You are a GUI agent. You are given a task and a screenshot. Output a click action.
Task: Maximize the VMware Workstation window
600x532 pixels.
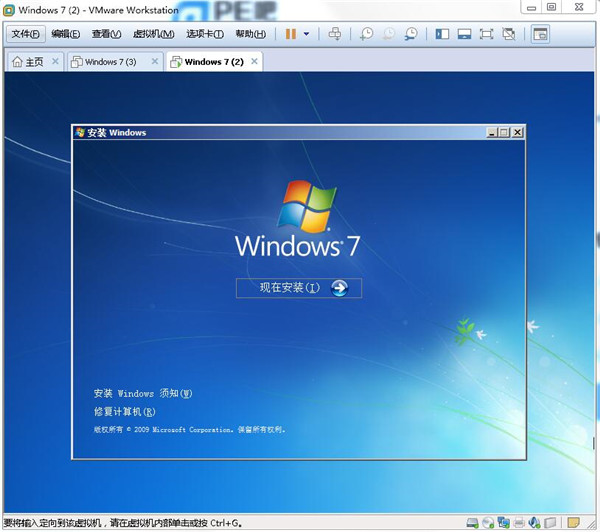(x=551, y=7)
